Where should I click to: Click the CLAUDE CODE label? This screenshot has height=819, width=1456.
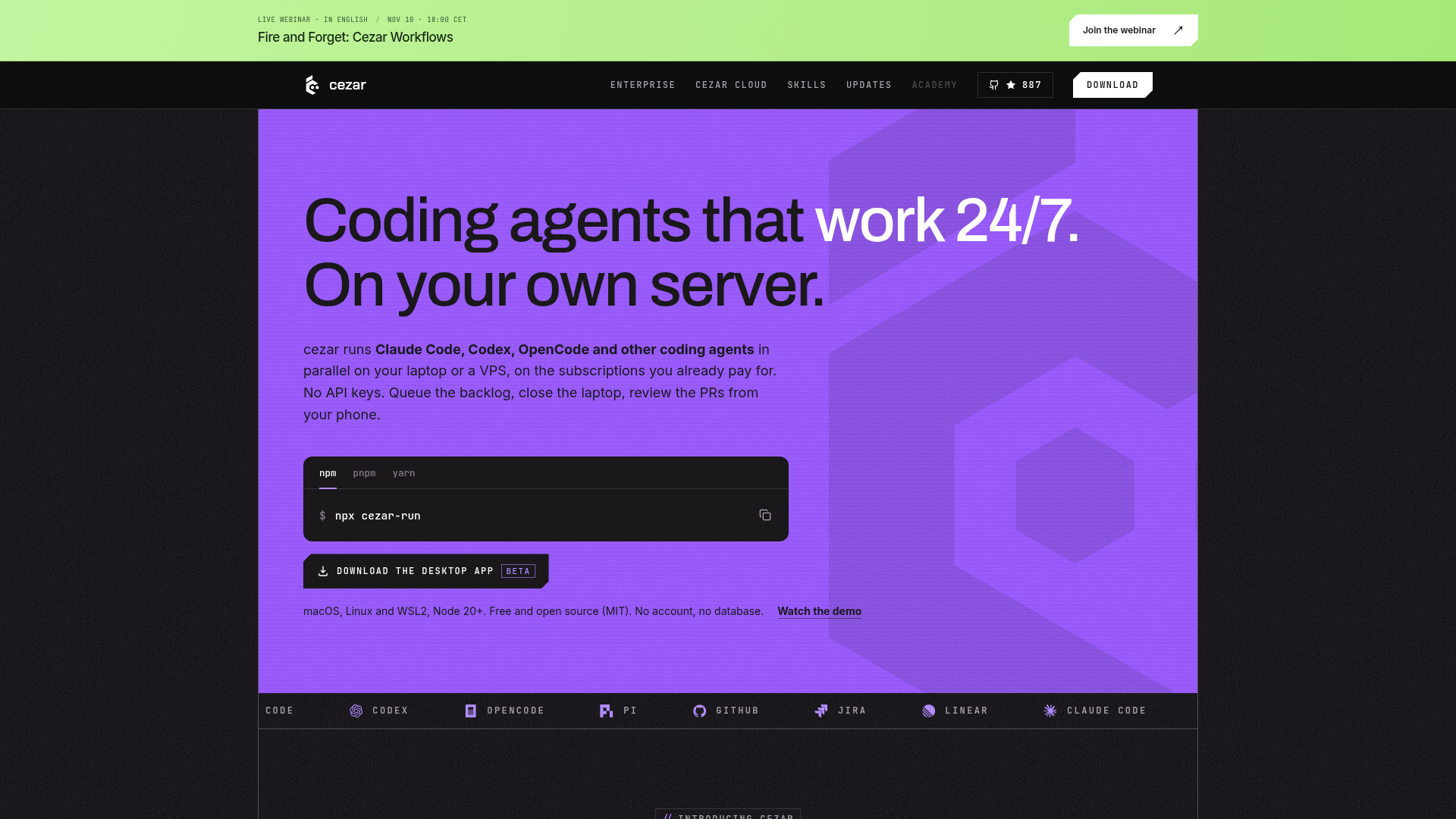[x=1106, y=711]
